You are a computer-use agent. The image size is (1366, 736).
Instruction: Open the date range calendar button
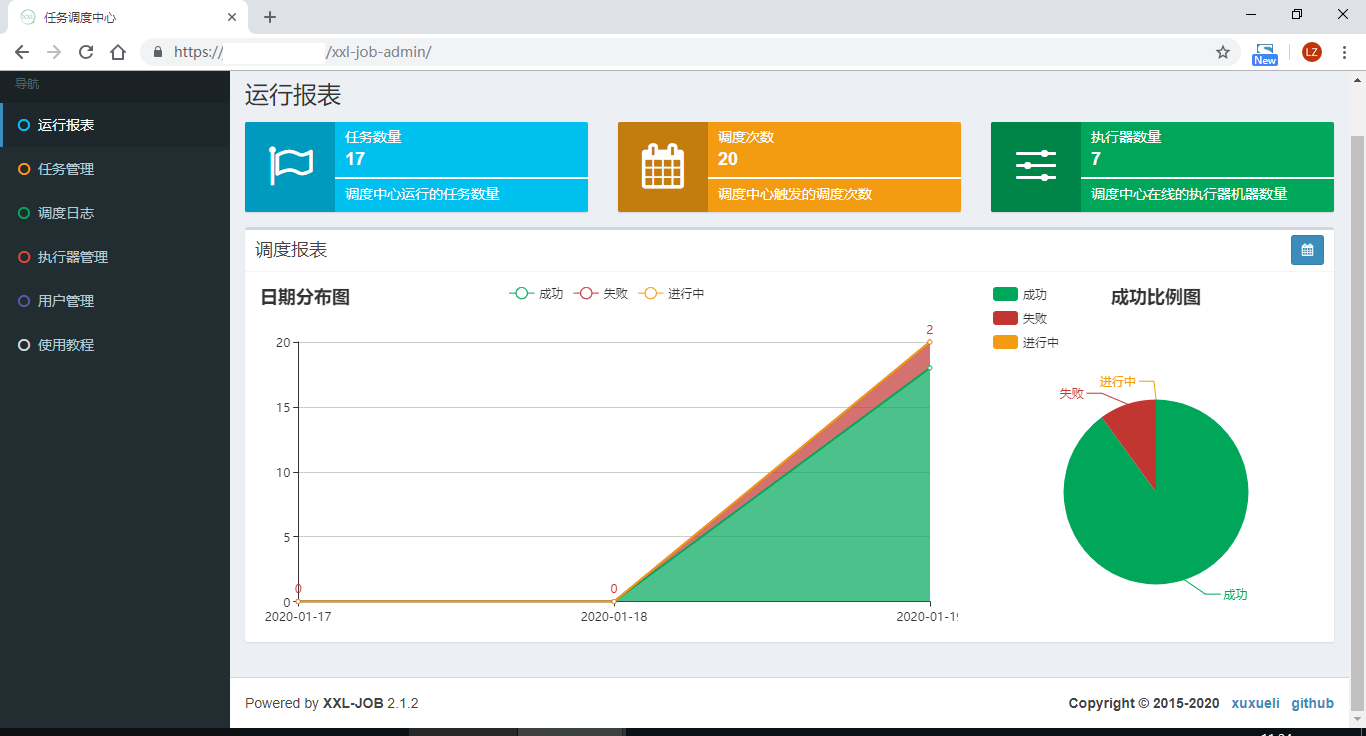[x=1307, y=250]
